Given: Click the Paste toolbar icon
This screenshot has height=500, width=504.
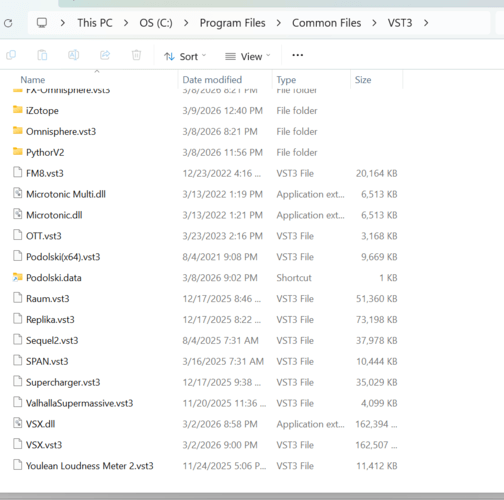Looking at the screenshot, I should (42, 55).
